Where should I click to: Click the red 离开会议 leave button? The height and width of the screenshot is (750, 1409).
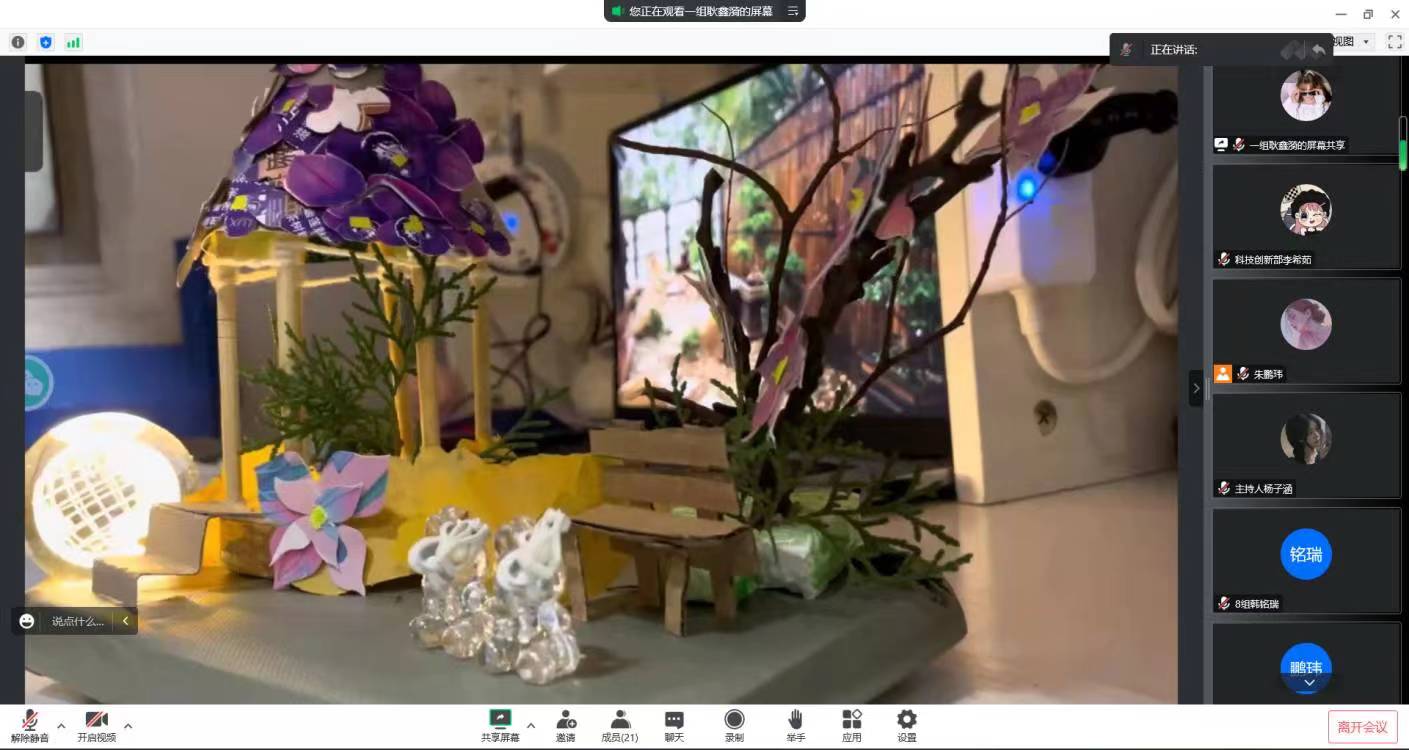(1362, 727)
